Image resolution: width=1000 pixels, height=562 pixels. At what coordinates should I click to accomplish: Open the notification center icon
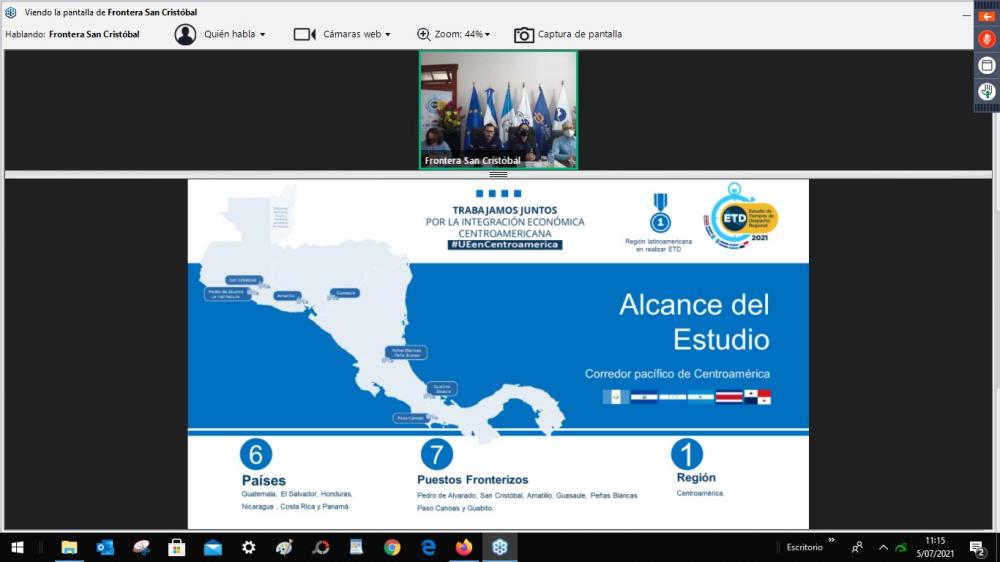click(977, 548)
